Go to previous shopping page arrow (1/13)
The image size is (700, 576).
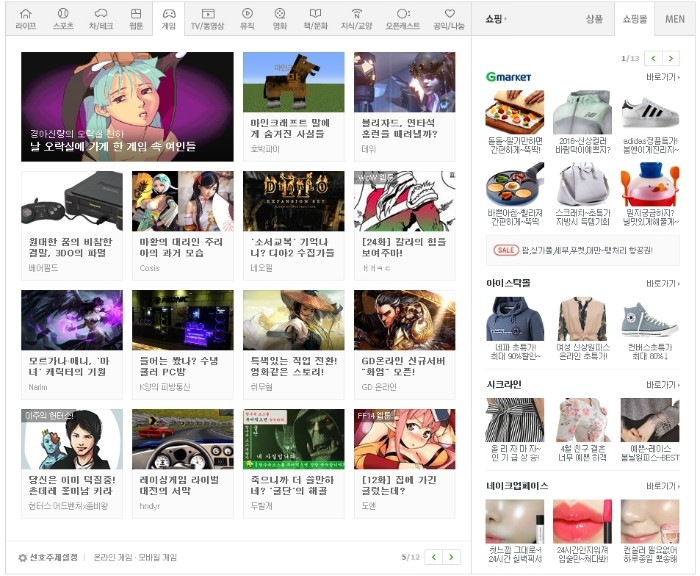(654, 58)
